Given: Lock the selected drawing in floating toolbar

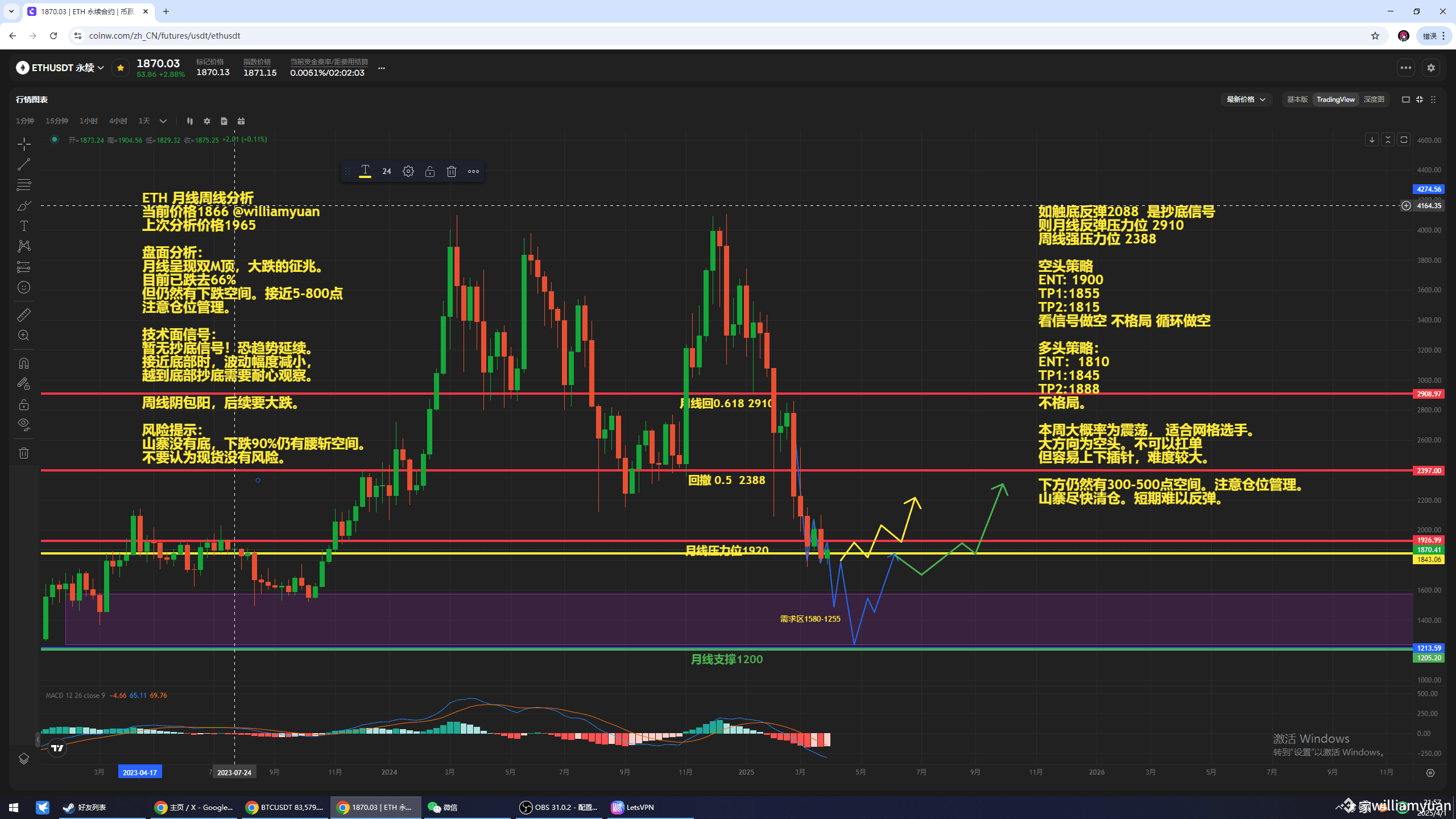Looking at the screenshot, I should (x=430, y=171).
